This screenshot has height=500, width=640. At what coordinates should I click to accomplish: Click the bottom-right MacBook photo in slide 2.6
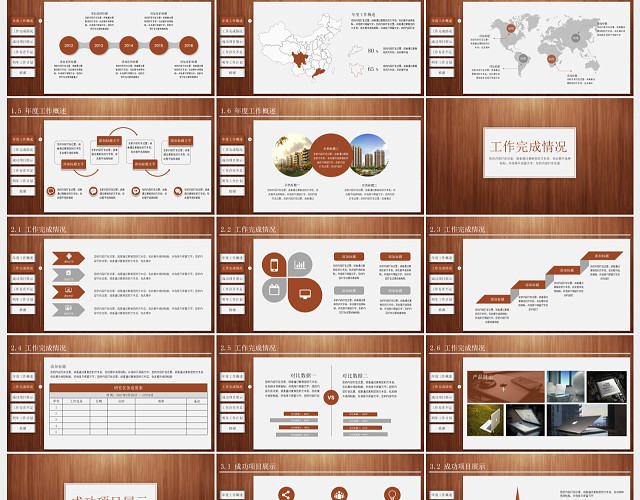pyautogui.click(x=587, y=420)
